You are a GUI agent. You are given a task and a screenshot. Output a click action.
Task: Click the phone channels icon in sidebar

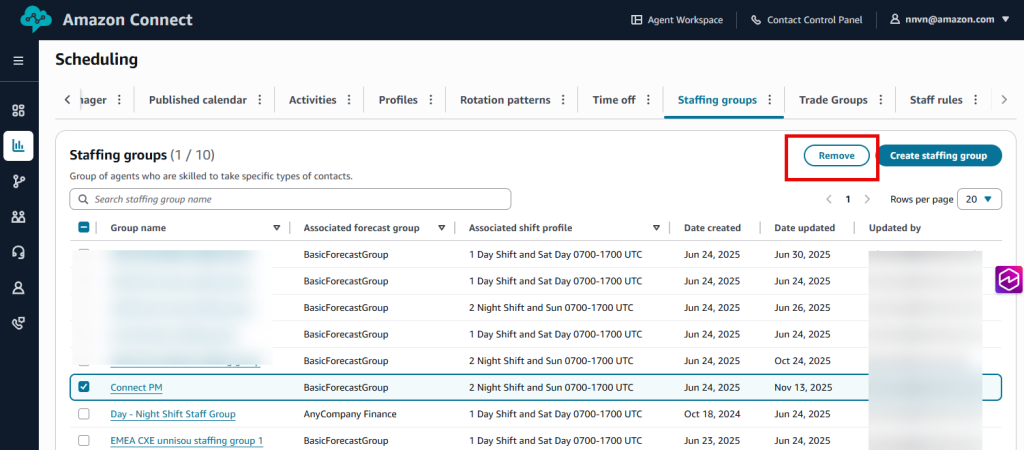[x=18, y=322]
